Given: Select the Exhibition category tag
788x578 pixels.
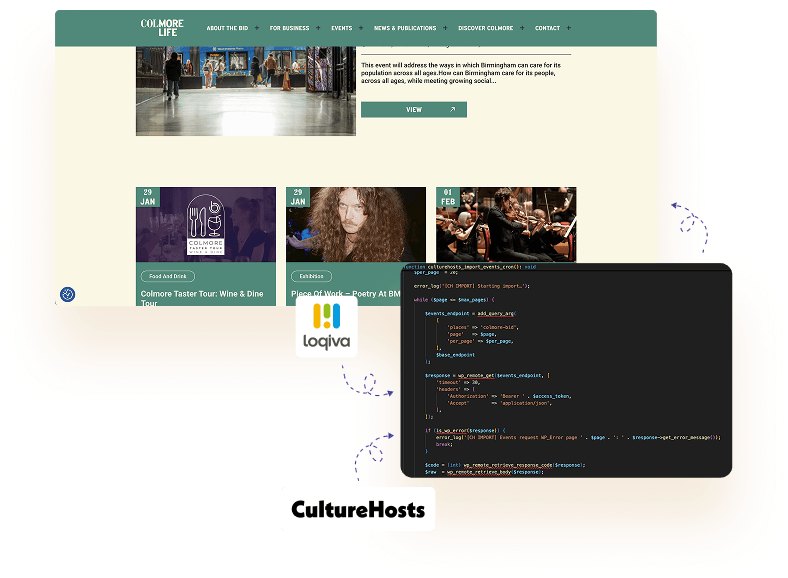Looking at the screenshot, I should (x=310, y=276).
